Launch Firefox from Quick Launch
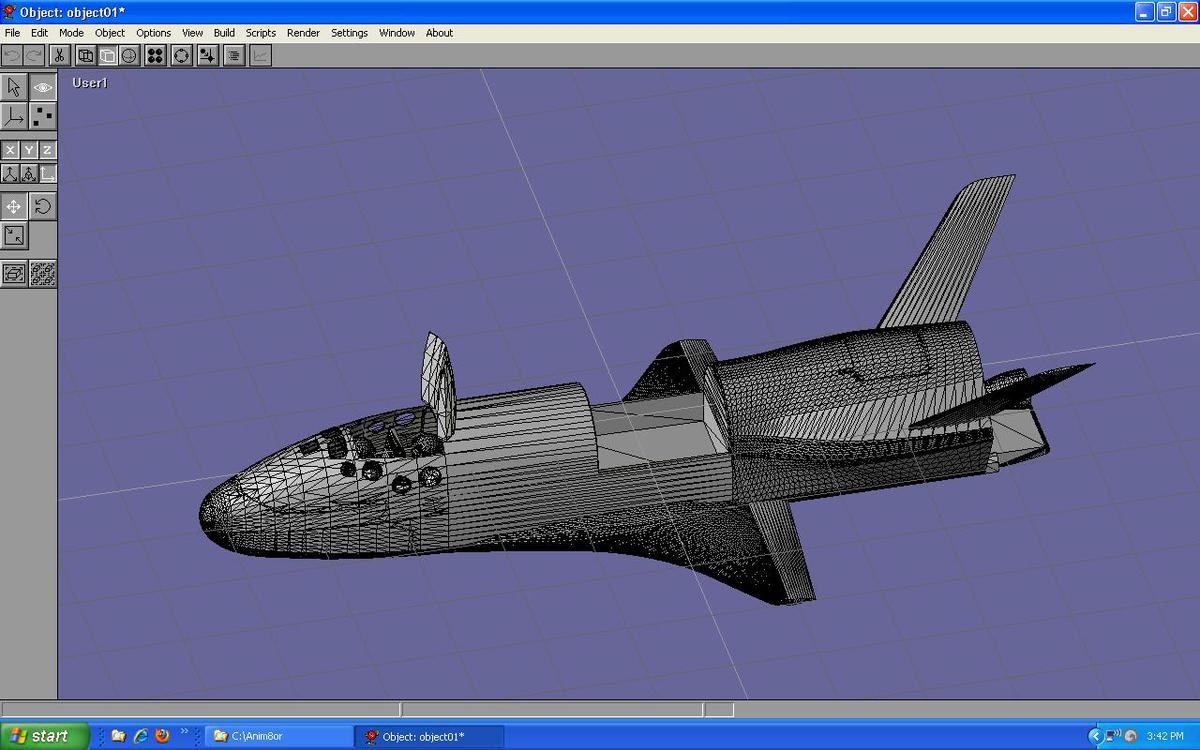The height and width of the screenshot is (750, 1200). coord(162,736)
